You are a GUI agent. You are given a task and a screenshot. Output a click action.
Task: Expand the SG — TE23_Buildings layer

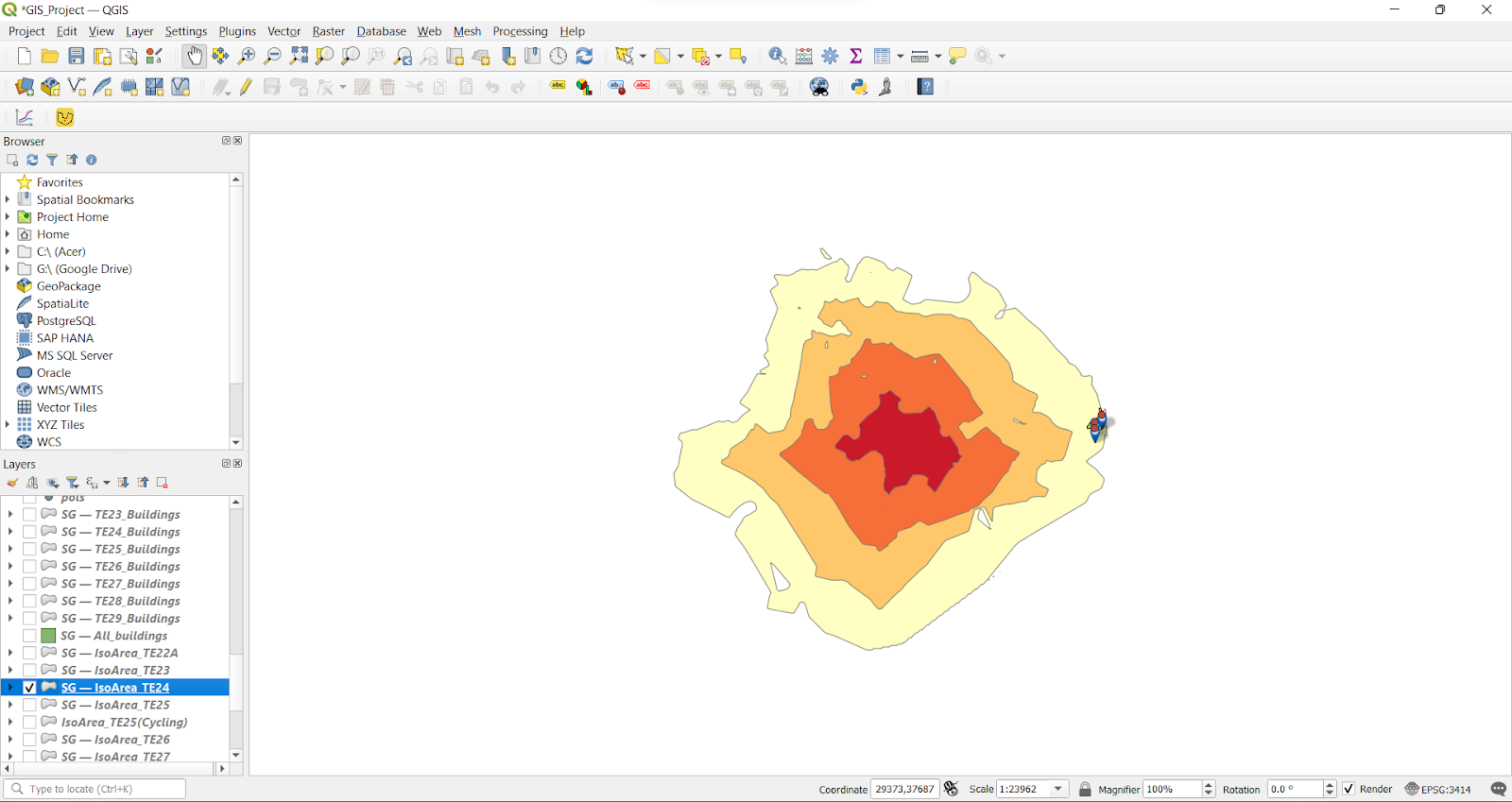[x=10, y=515]
